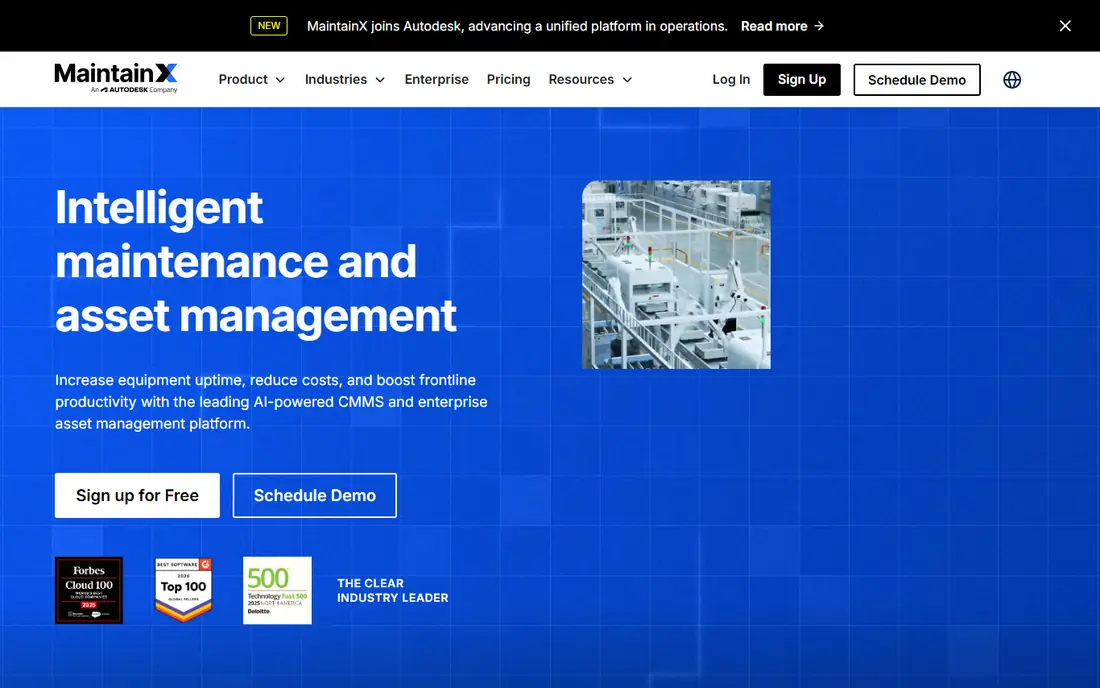Click the Autodesk announcement banner text
This screenshot has height=688, width=1100.
pos(517,26)
